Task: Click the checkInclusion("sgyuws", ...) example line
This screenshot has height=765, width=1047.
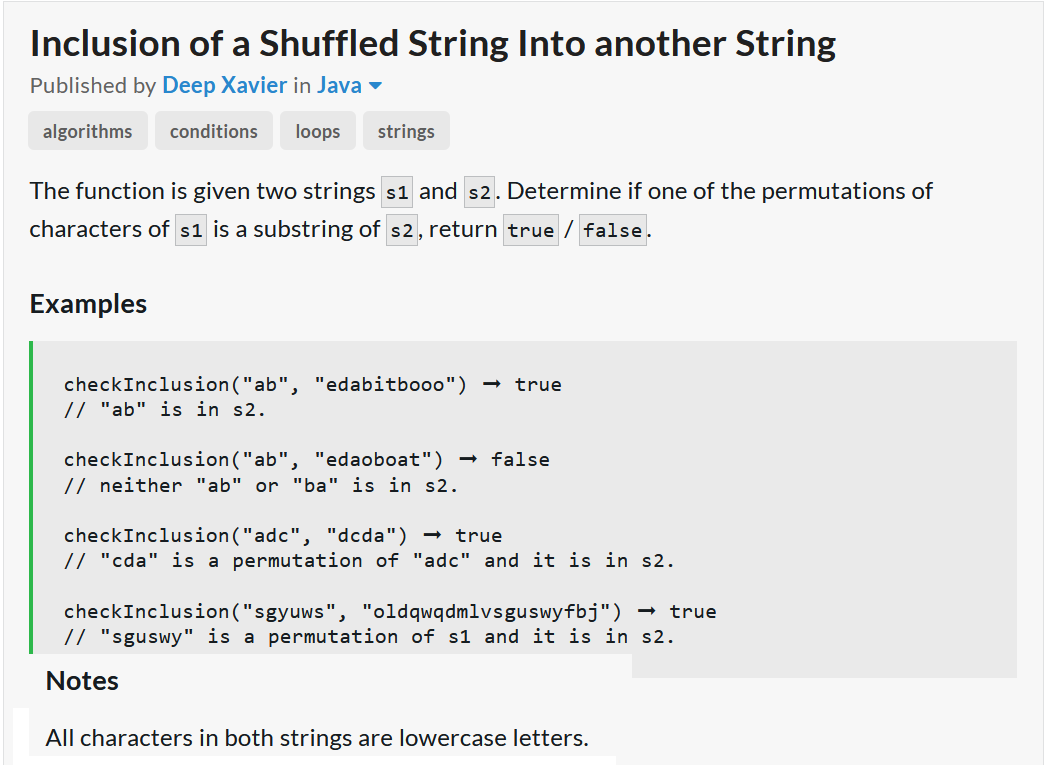Action: pos(390,612)
